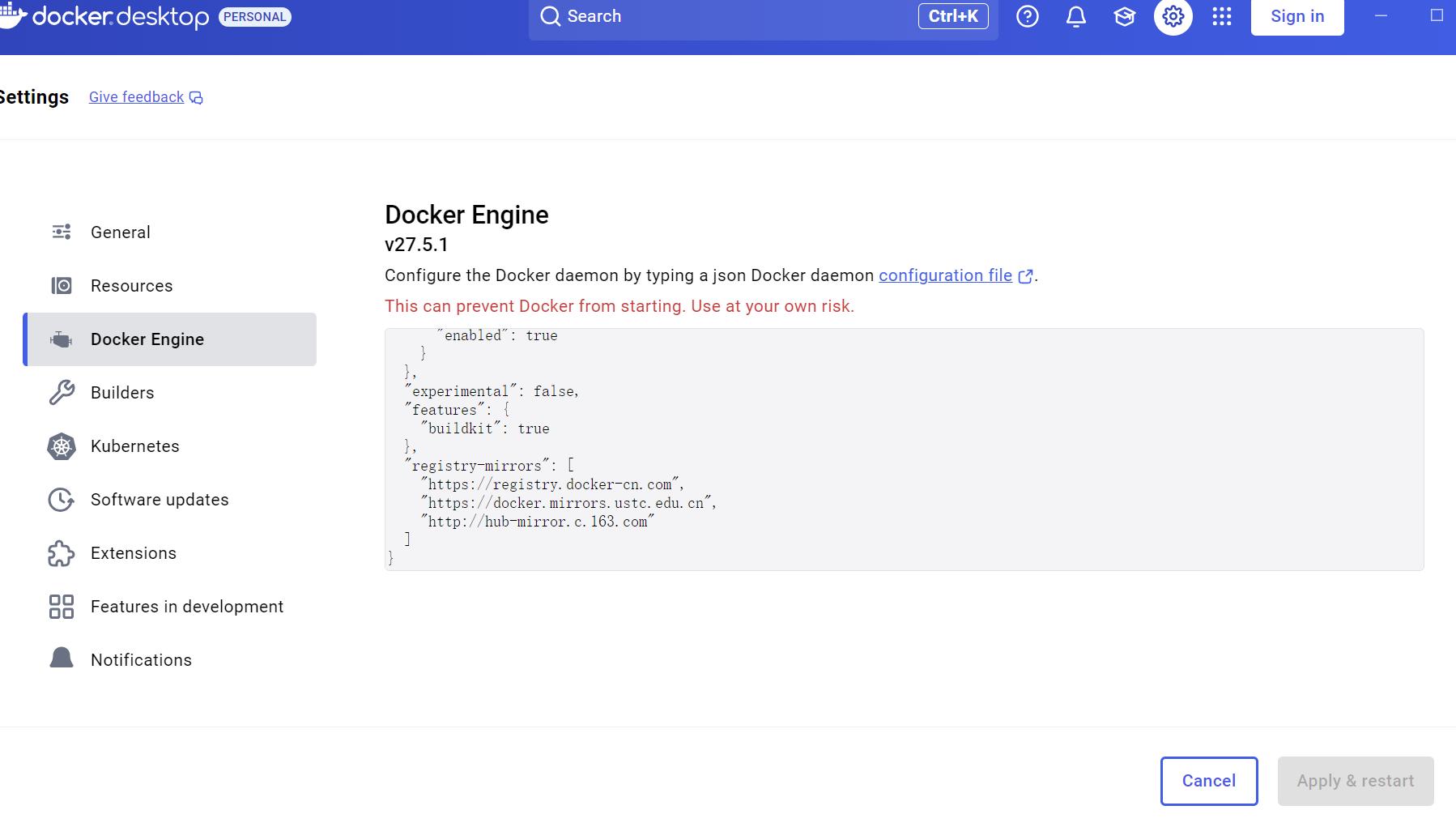The height and width of the screenshot is (827, 1456).
Task: Click into the Search field
Action: tap(763, 18)
